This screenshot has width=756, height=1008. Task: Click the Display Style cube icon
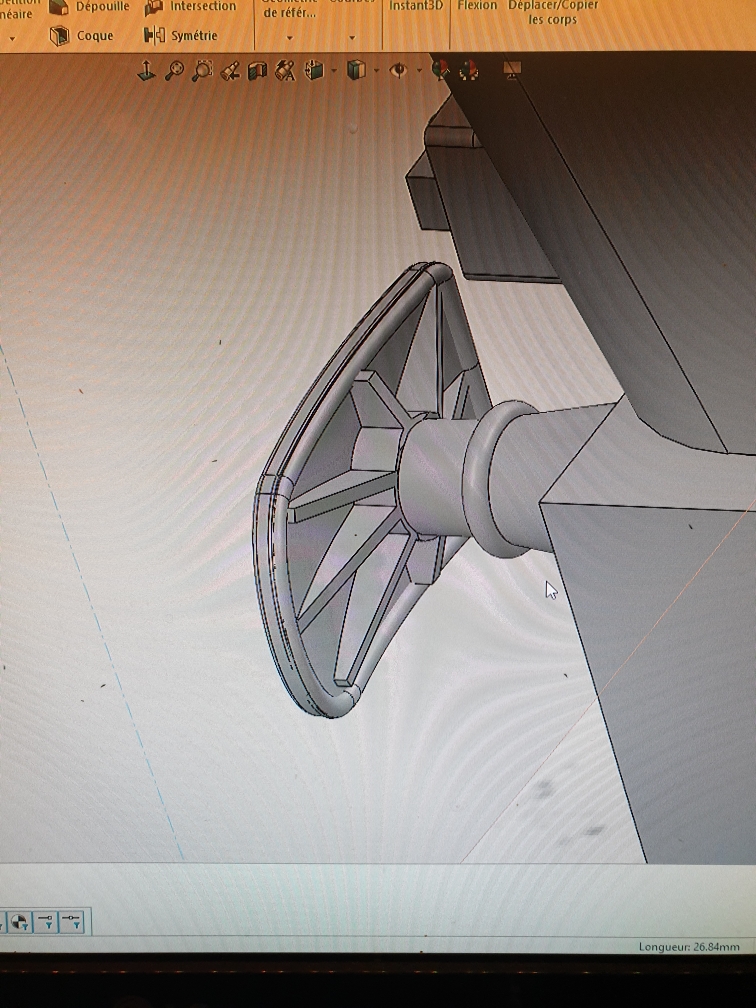tap(356, 69)
